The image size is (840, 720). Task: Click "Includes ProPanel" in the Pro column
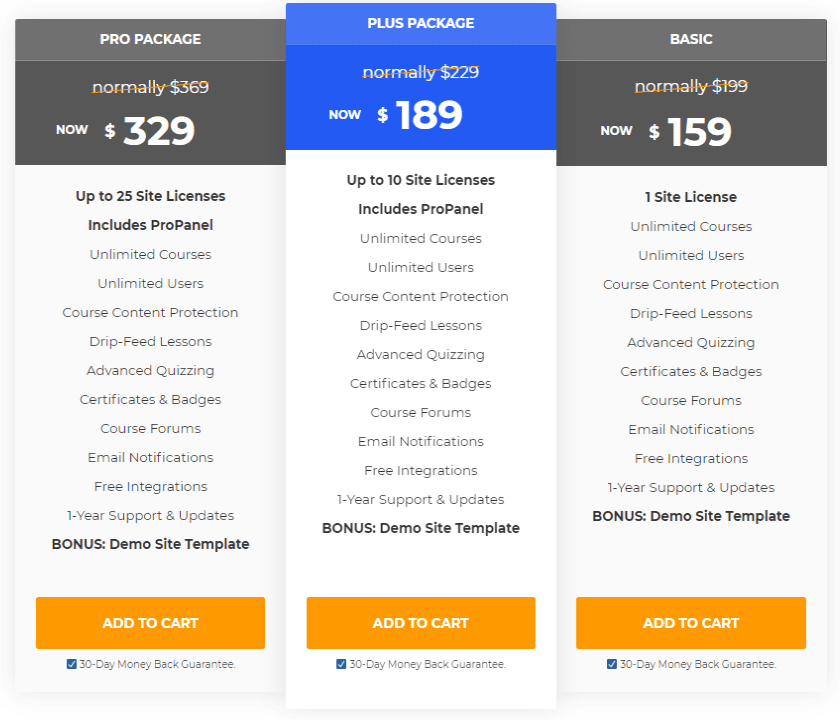150,225
